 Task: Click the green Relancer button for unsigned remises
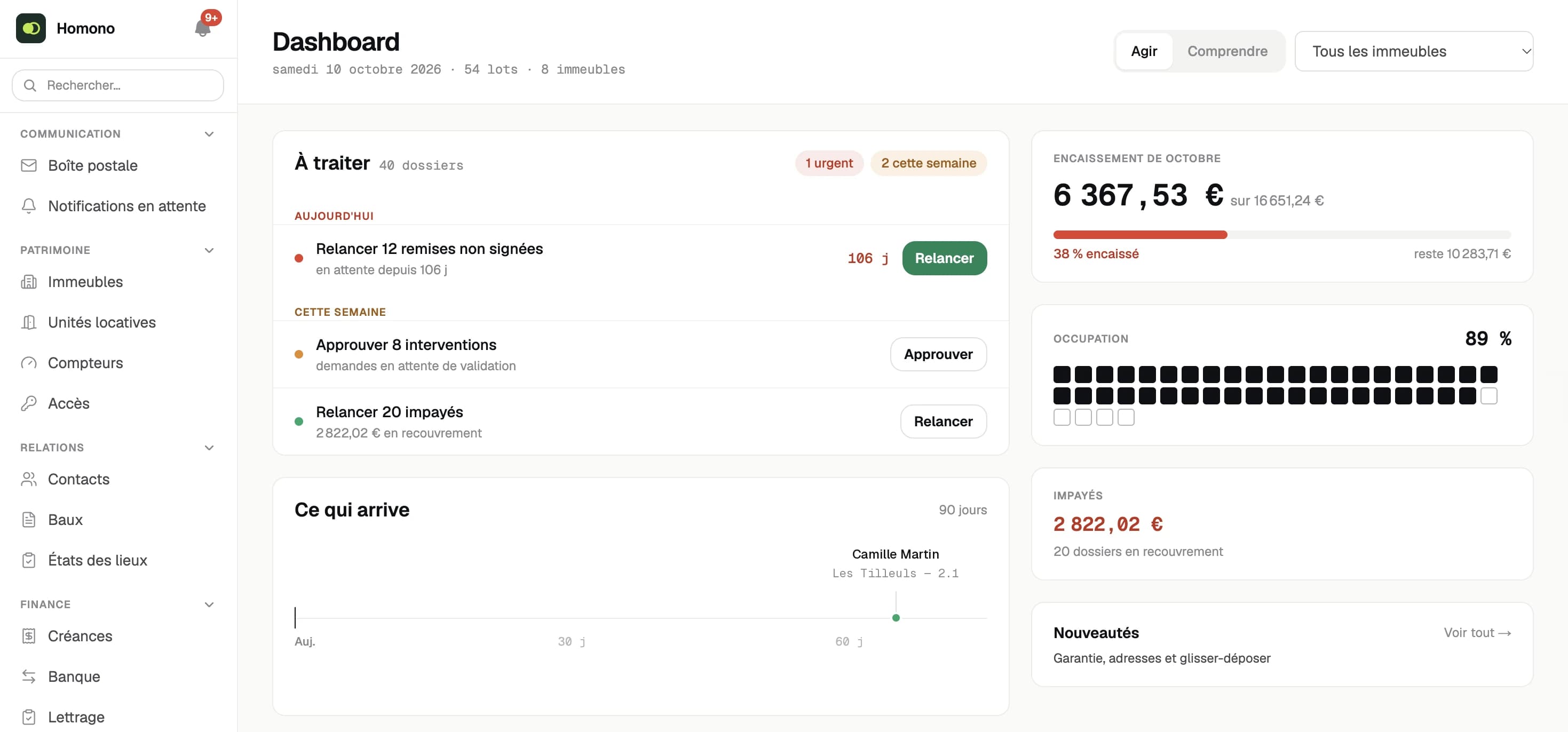[x=944, y=258]
